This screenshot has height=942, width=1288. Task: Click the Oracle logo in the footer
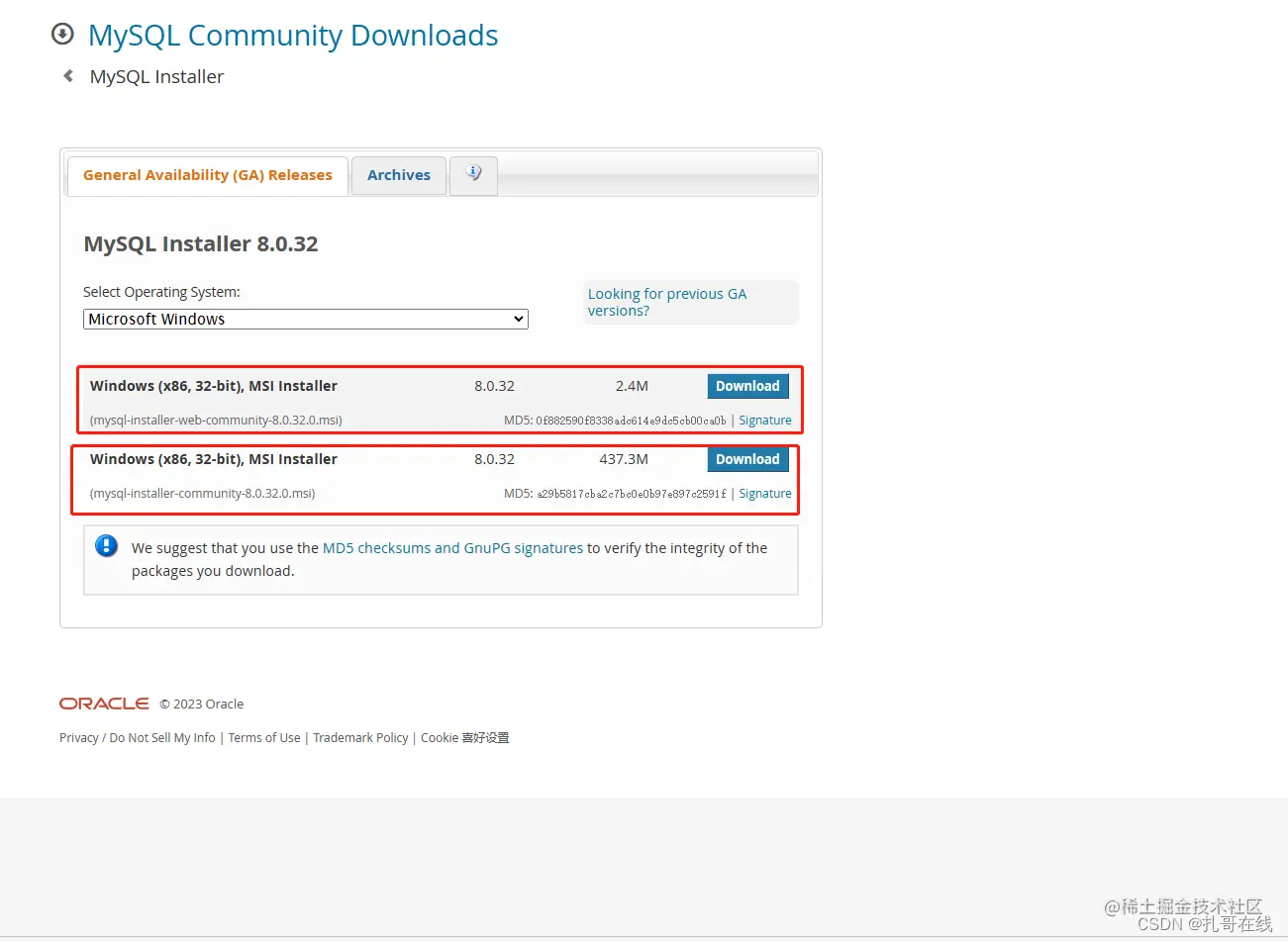coord(104,704)
